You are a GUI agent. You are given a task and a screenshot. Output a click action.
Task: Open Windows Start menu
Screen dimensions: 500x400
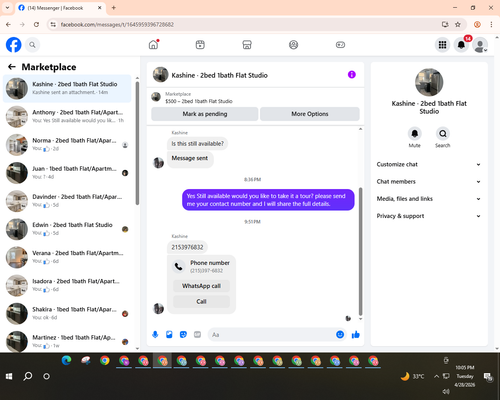[9, 376]
